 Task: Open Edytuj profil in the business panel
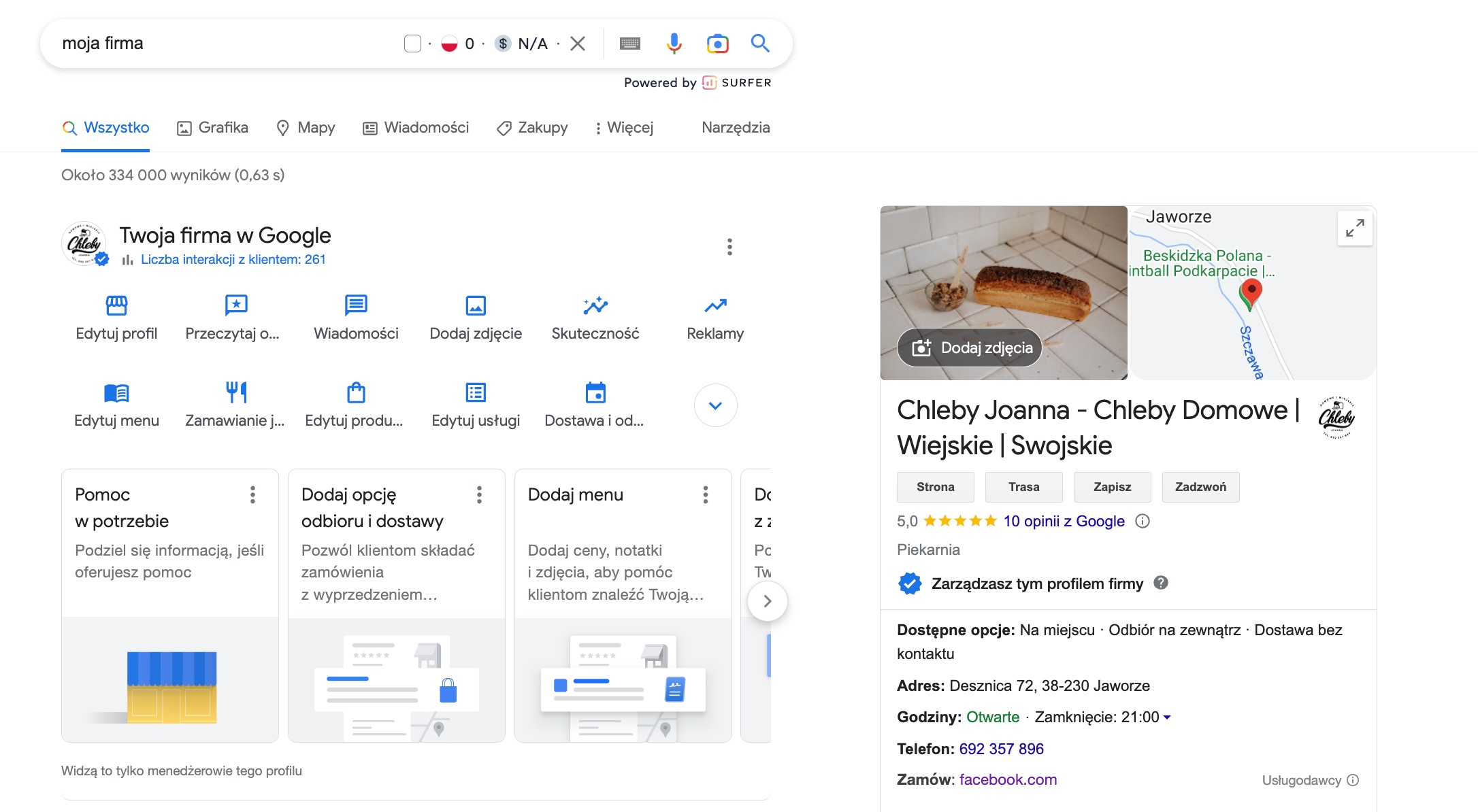click(x=116, y=306)
